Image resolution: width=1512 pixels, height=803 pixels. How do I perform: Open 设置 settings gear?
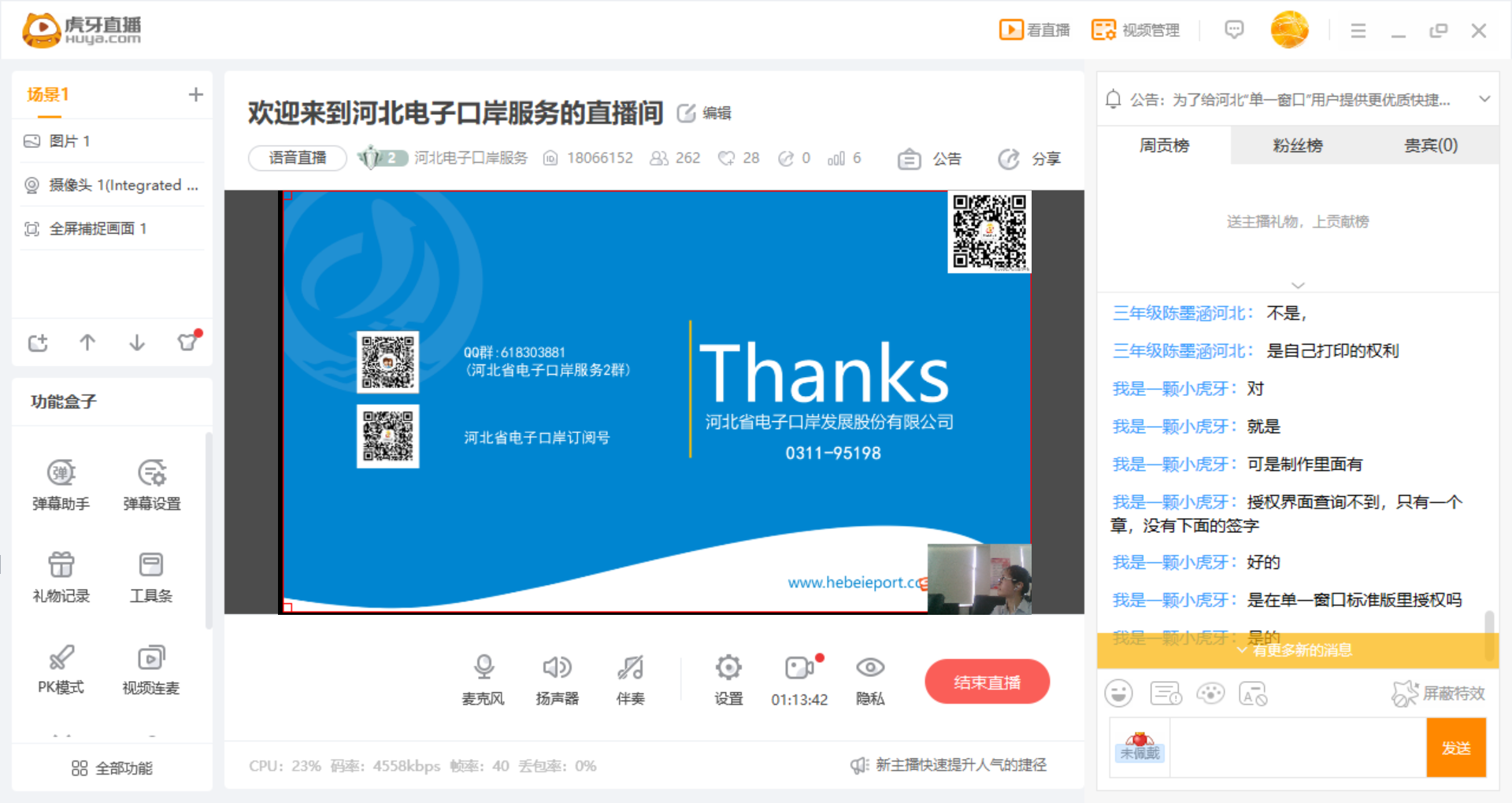[728, 680]
